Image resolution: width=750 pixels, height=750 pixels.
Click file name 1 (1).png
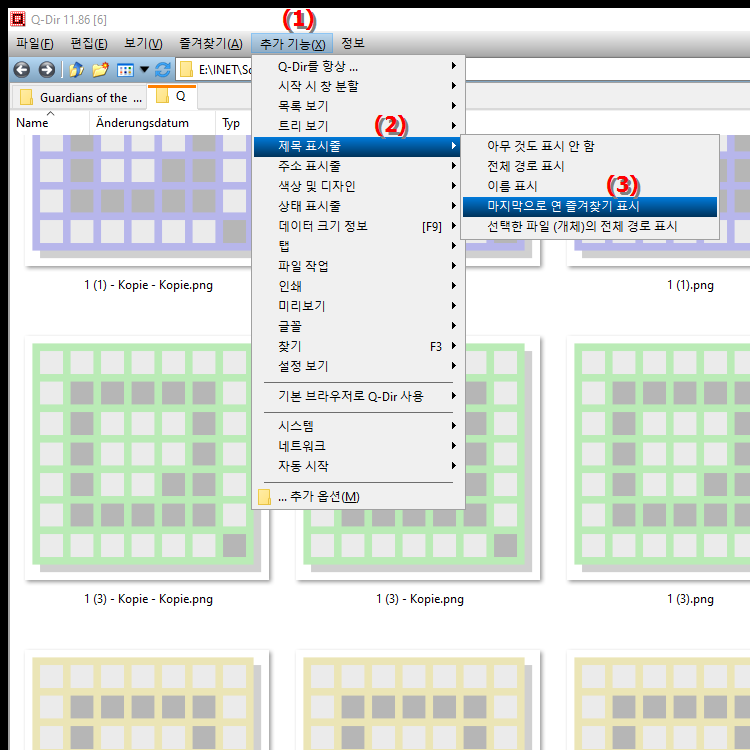click(x=690, y=286)
